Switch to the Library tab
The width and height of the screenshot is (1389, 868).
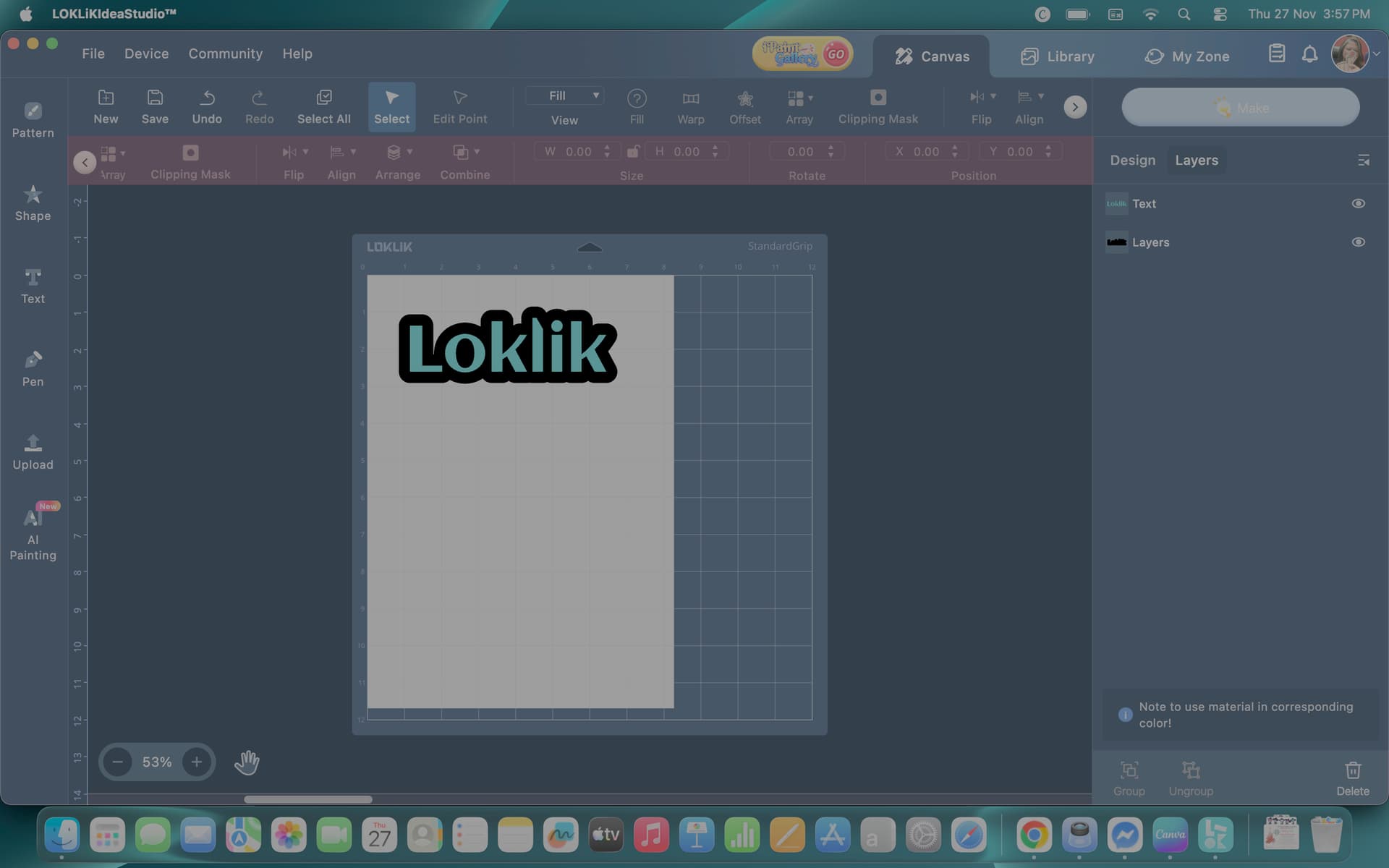point(1057,56)
